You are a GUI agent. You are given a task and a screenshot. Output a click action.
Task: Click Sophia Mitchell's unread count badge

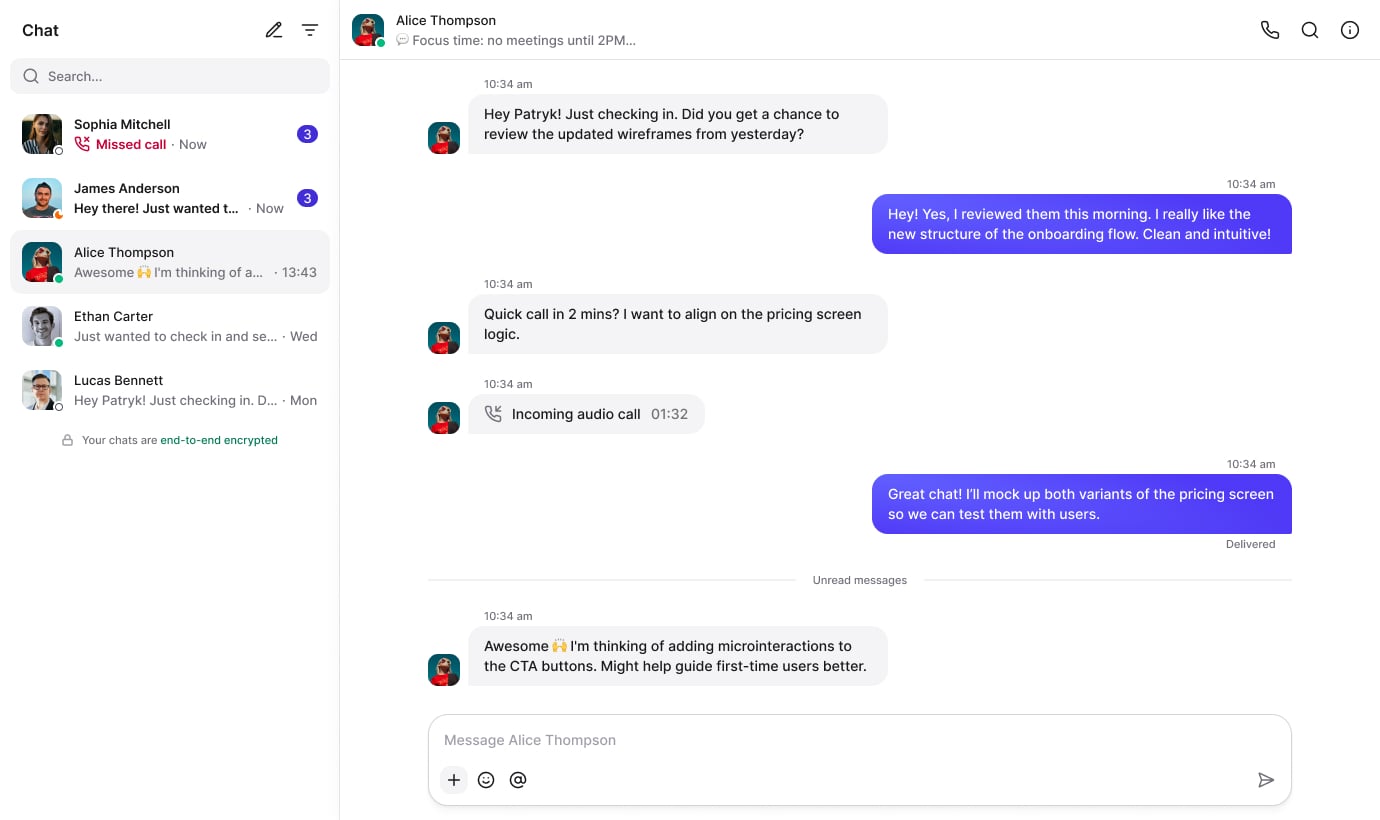coord(308,134)
